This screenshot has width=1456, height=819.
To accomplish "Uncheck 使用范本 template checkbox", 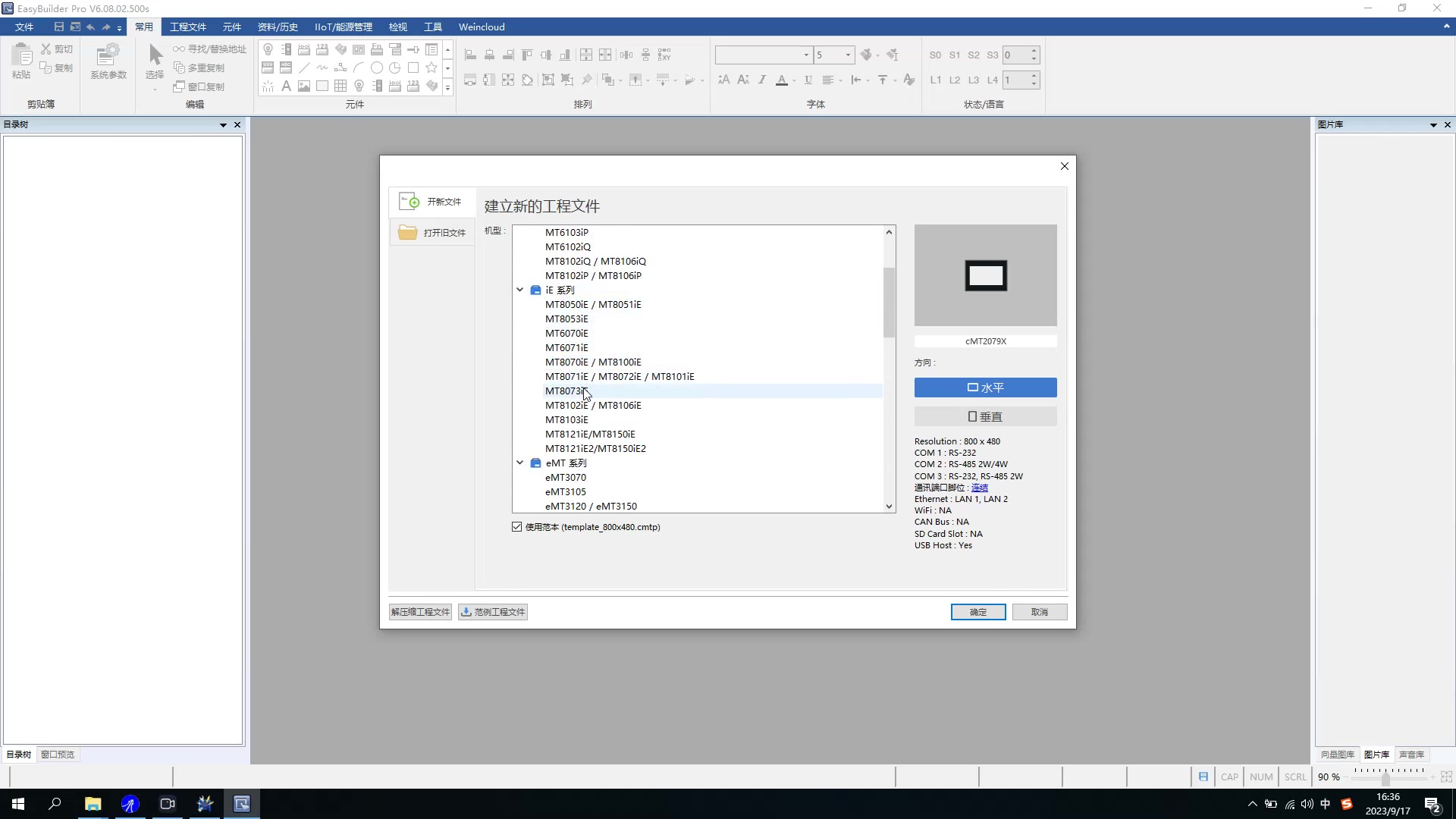I will coord(517,527).
